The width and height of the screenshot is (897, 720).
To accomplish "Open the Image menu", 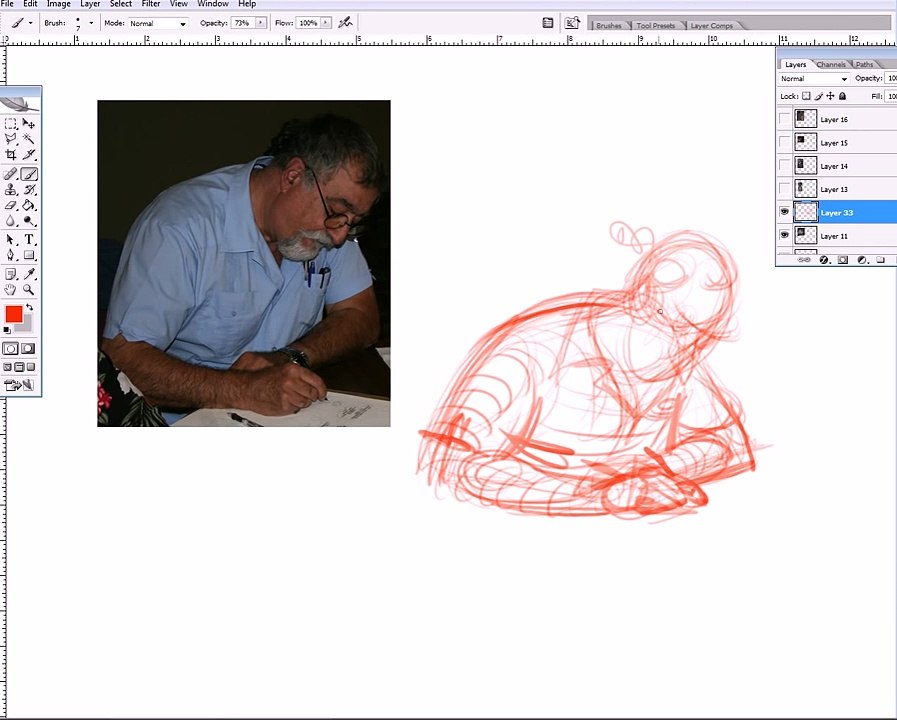I will tap(58, 4).
